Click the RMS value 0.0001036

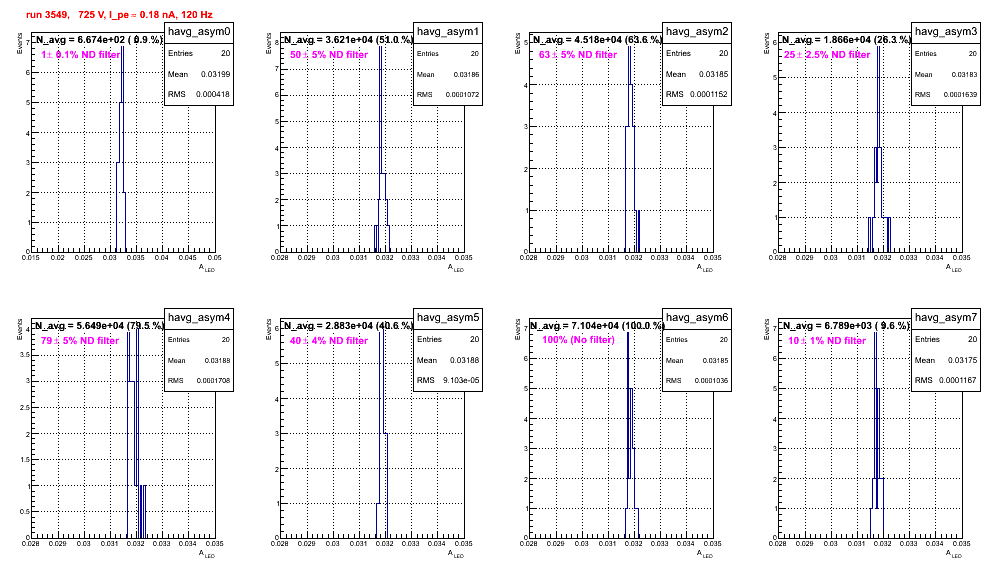[711, 381]
